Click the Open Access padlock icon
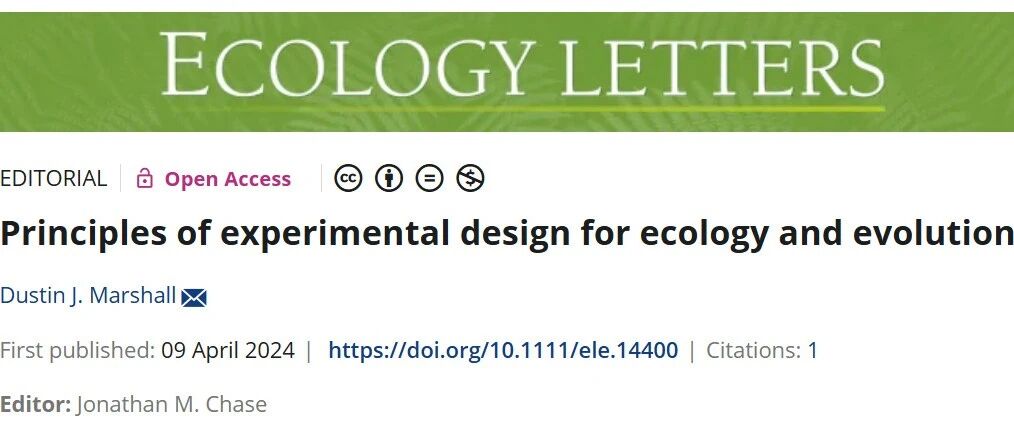The height and width of the screenshot is (432, 1014). [x=145, y=178]
